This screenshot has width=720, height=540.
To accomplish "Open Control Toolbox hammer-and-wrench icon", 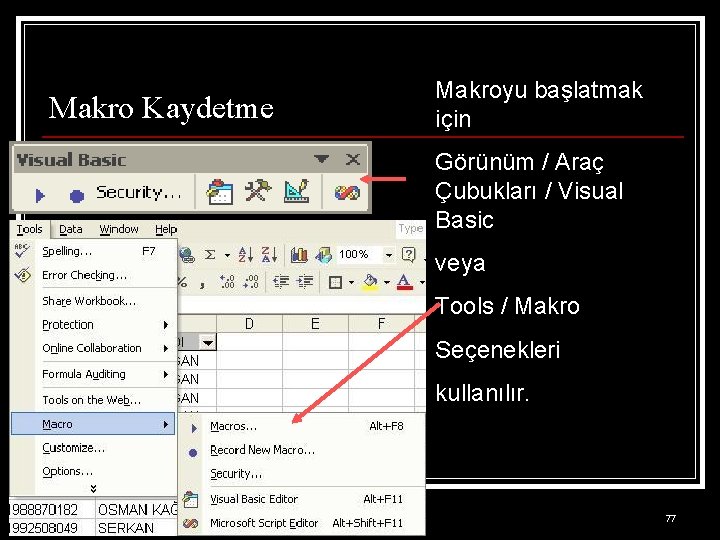I will (x=258, y=192).
